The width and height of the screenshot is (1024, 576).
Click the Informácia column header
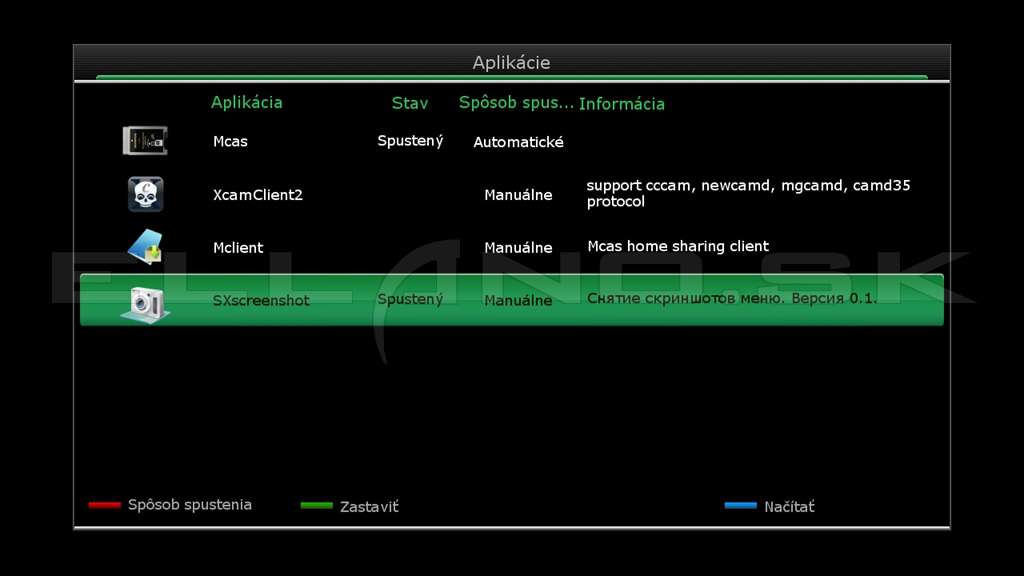click(622, 104)
